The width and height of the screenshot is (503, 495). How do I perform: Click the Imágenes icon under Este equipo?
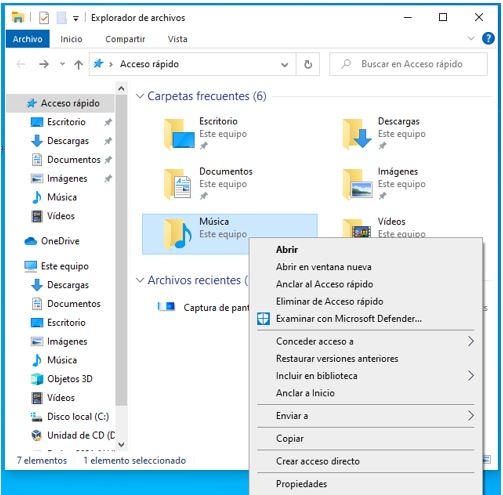tap(37, 341)
